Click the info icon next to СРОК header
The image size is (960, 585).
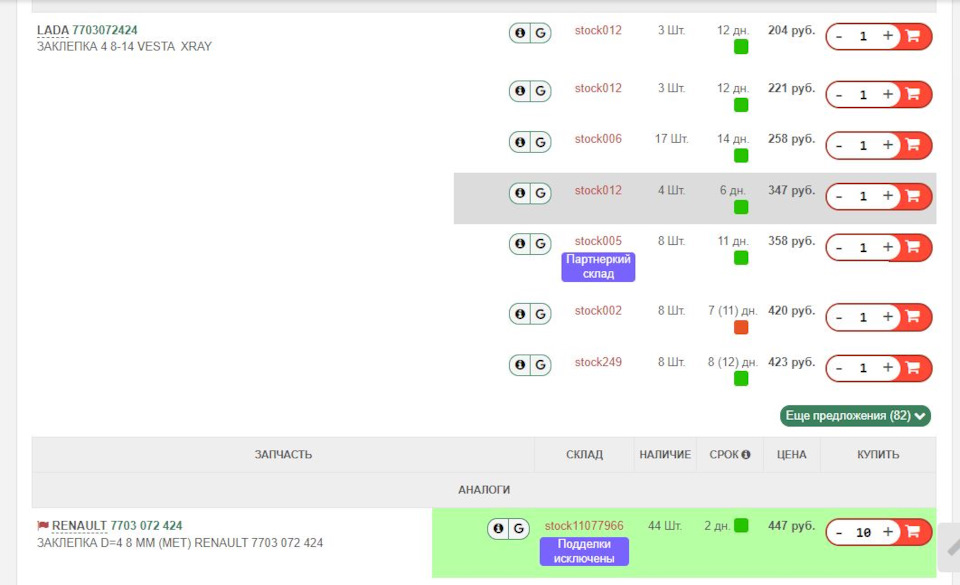tap(746, 455)
